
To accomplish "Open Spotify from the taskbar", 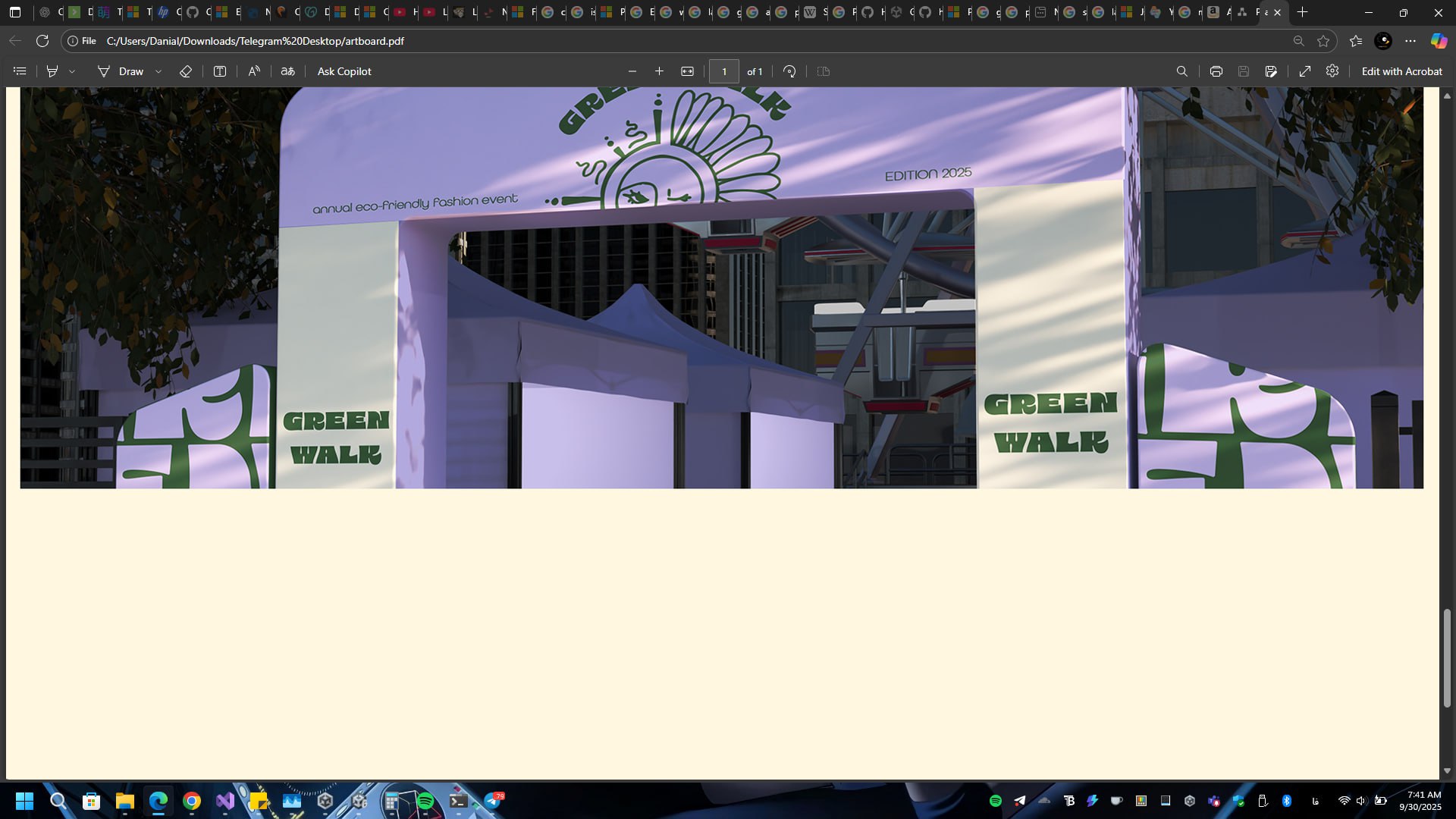I will pos(425,802).
